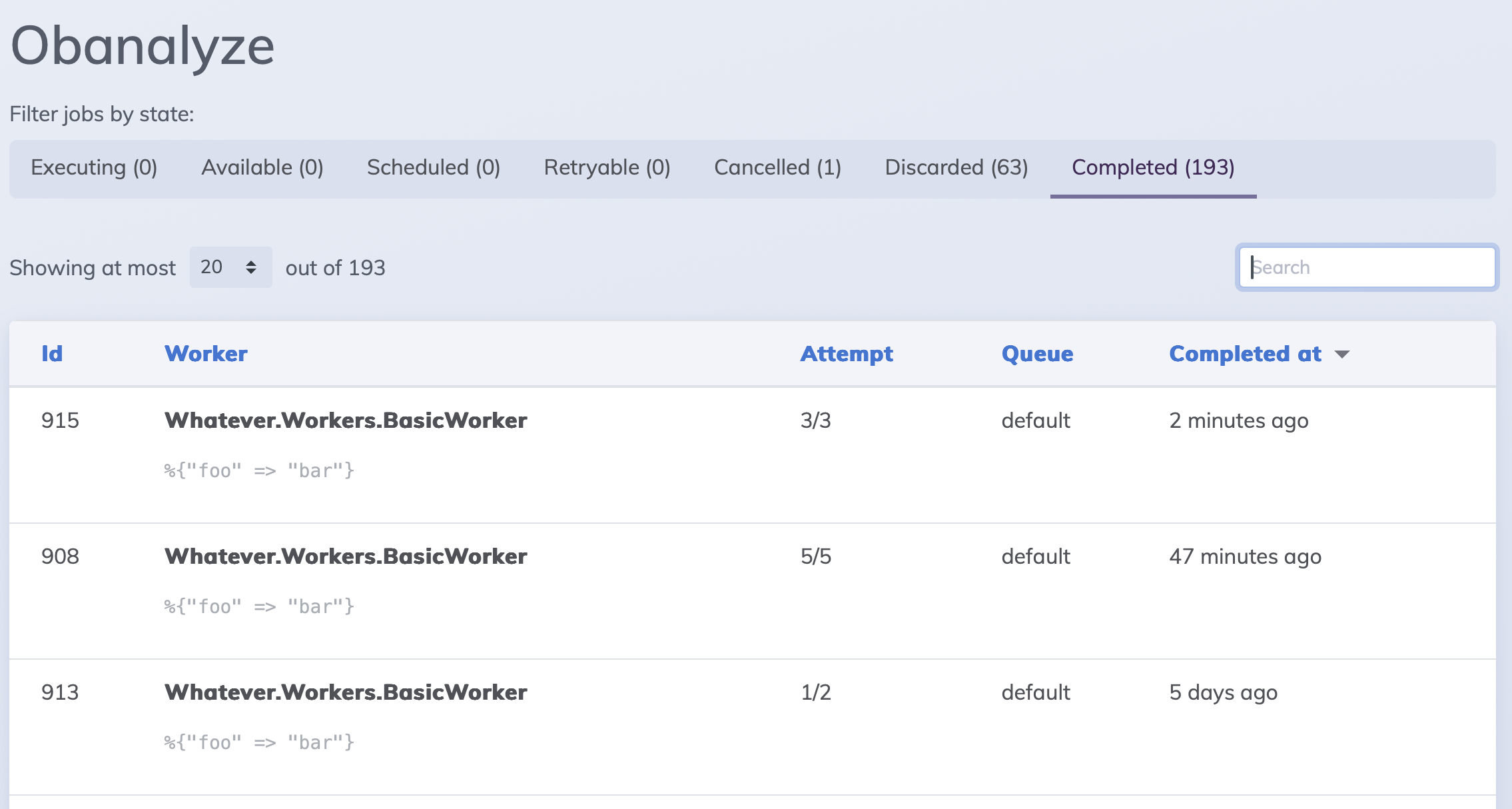Click the Obanalyze page title

[143, 46]
